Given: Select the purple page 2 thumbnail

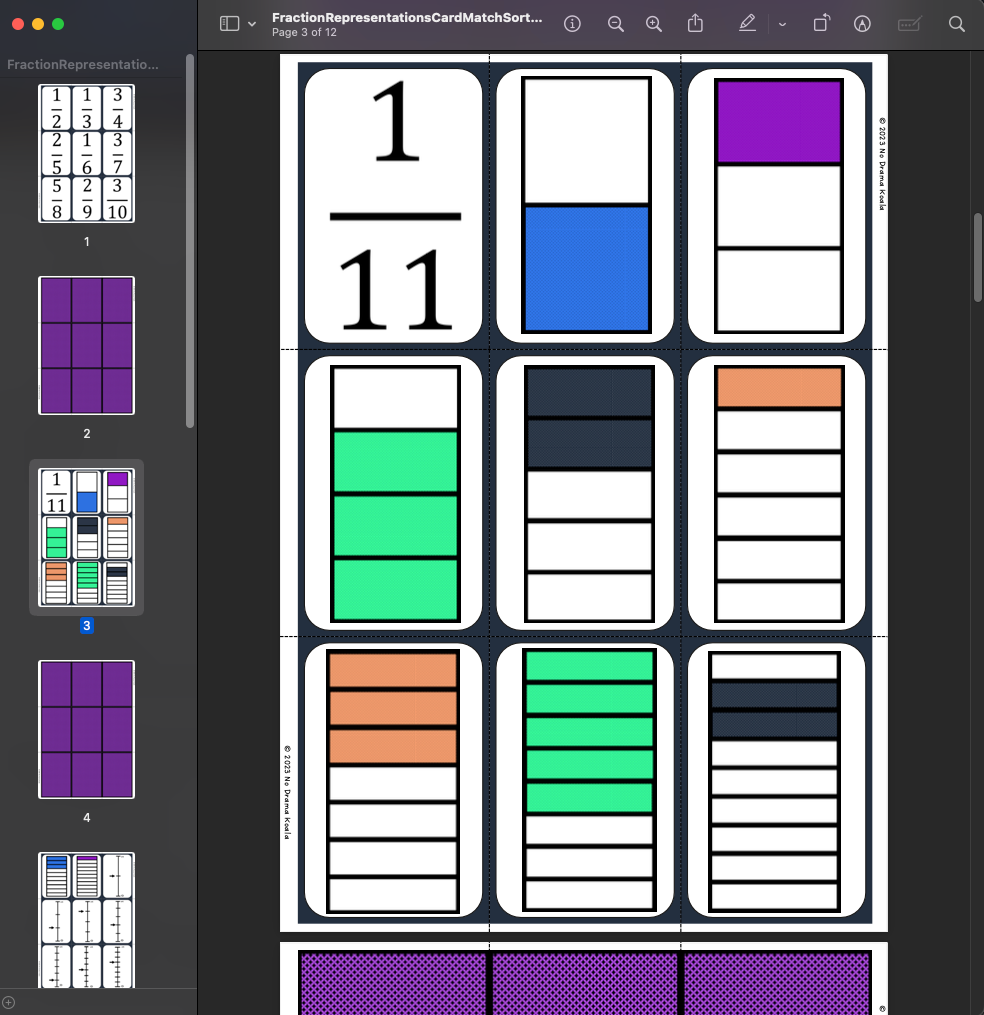Looking at the screenshot, I should pos(86,345).
